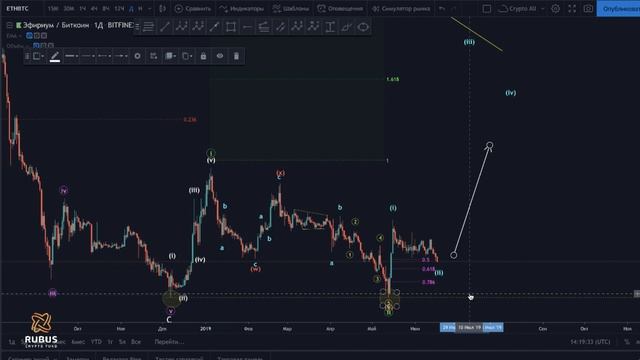The image size is (640, 360).
Task: Select the Fibonacci retracement tool in favorites
Action: pos(149,27)
